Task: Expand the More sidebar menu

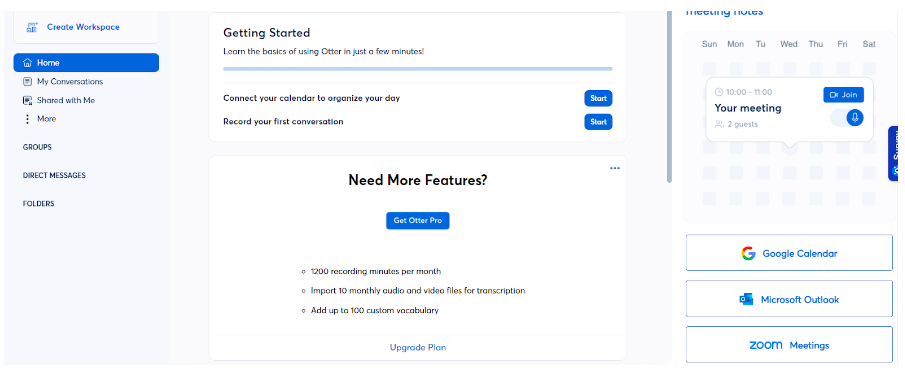Action: pos(40,118)
